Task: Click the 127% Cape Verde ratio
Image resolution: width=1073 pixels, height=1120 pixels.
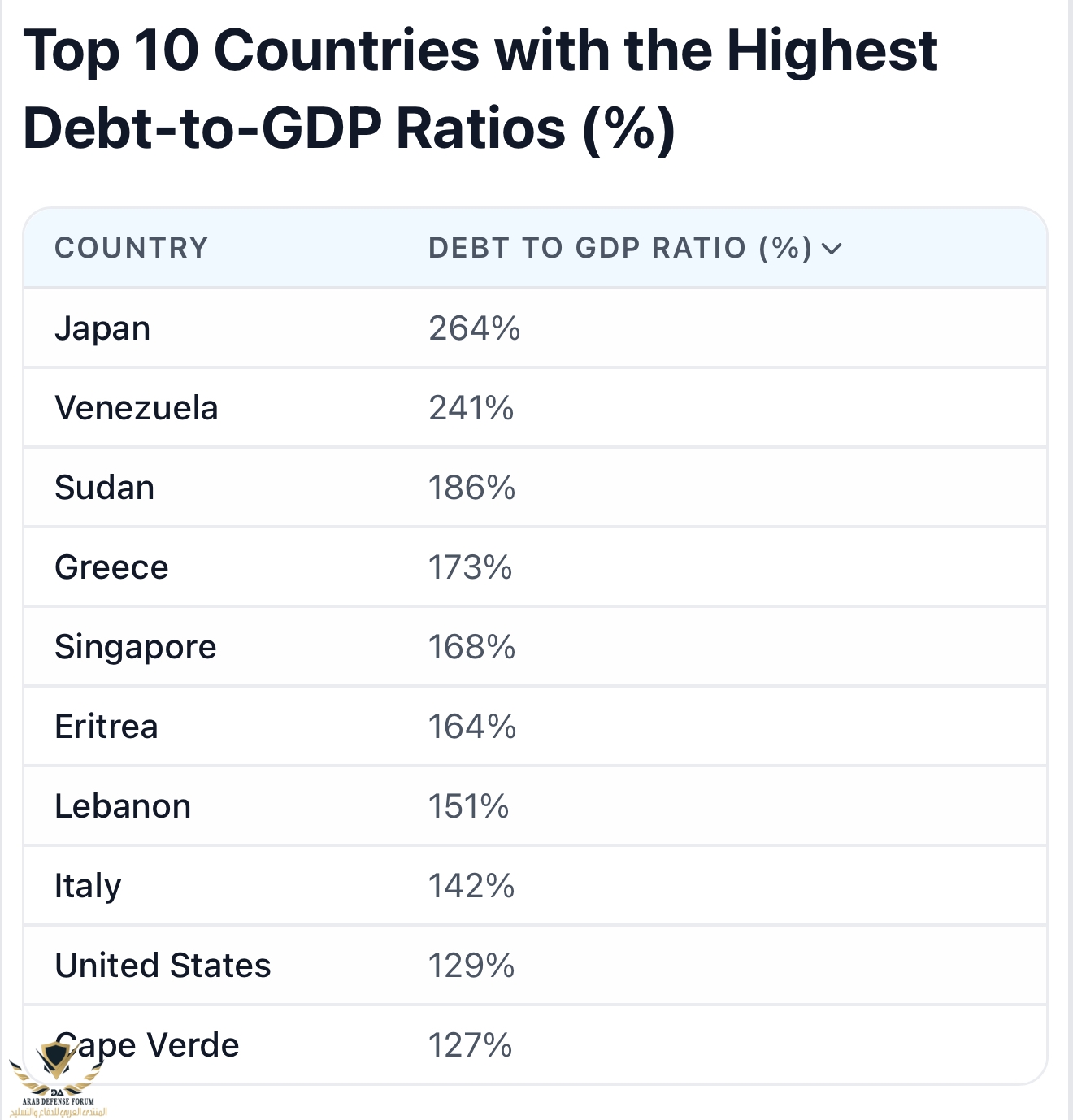Action: click(x=470, y=1045)
